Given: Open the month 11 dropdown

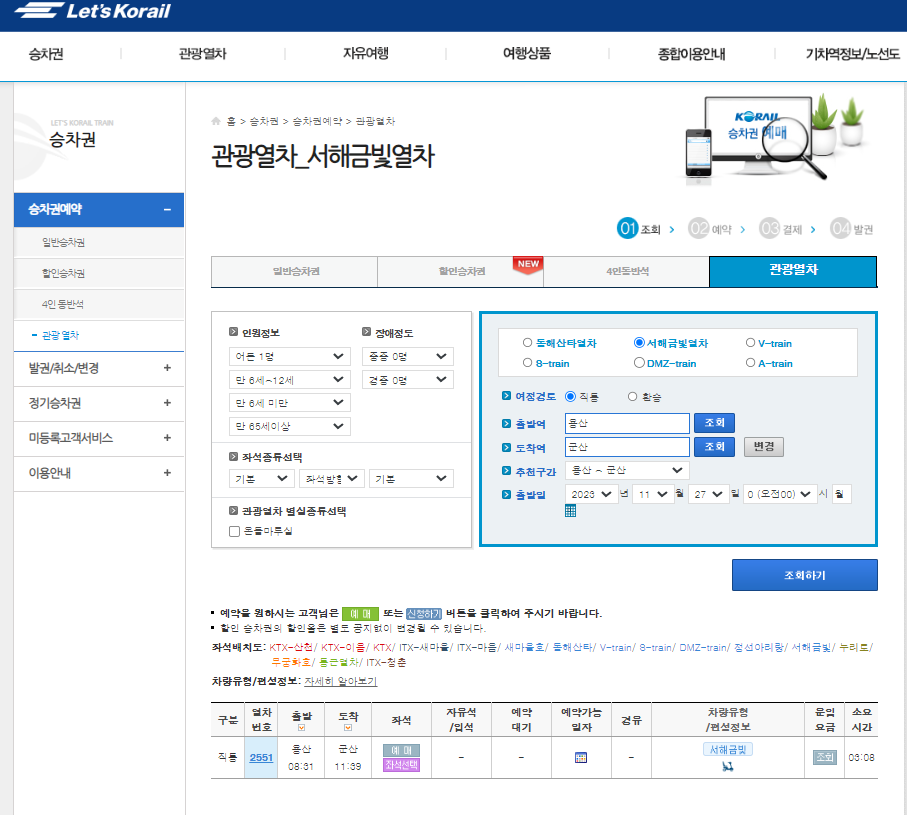Looking at the screenshot, I should point(654,494).
